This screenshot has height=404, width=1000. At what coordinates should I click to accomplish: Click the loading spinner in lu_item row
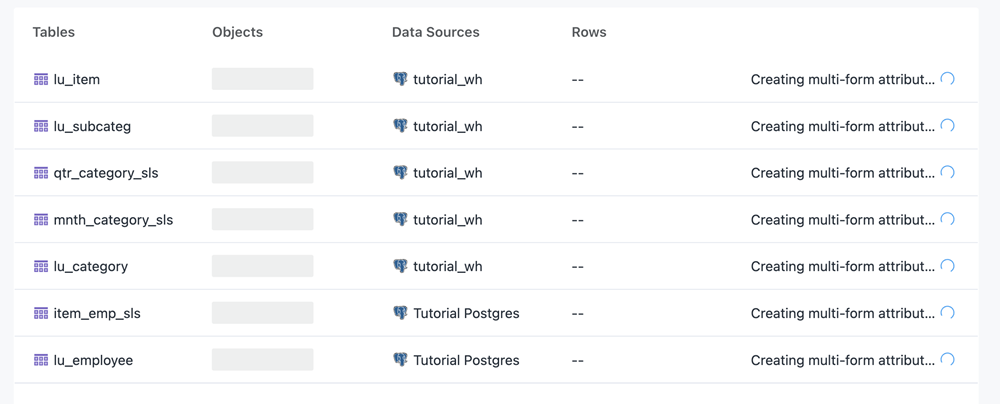[x=948, y=79]
